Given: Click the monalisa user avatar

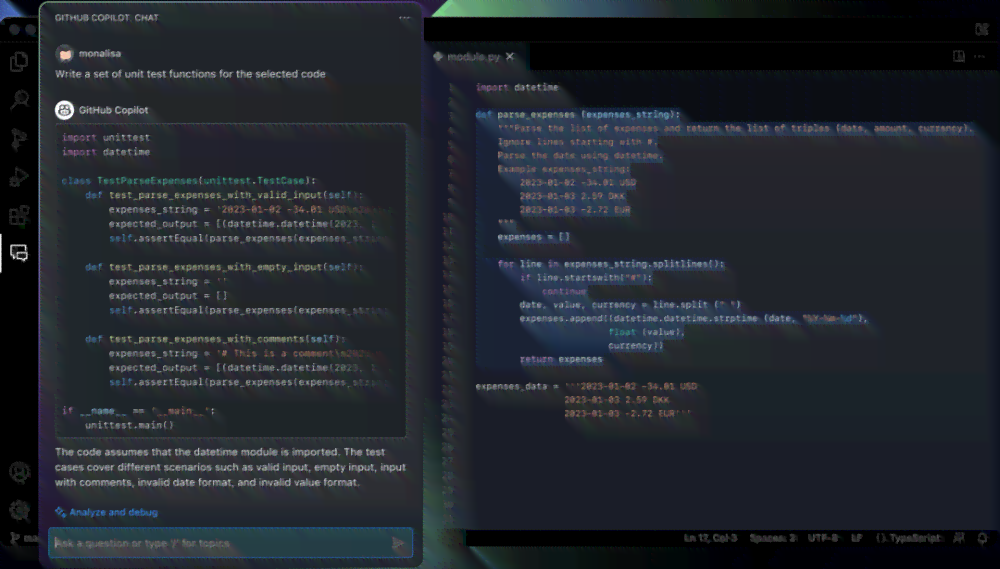Looking at the screenshot, I should coord(64,54).
